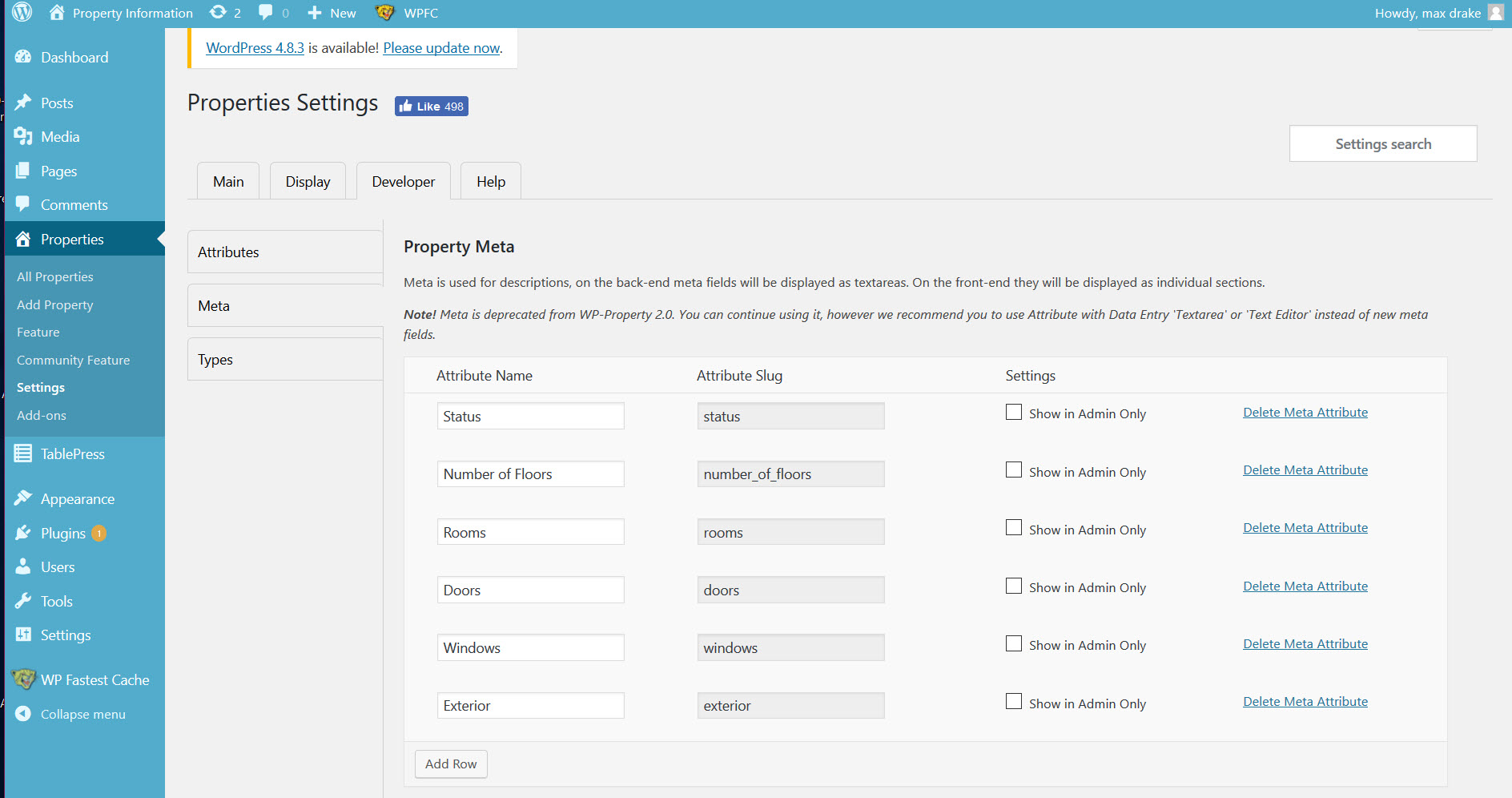Open the Types section in side panel

[284, 360]
